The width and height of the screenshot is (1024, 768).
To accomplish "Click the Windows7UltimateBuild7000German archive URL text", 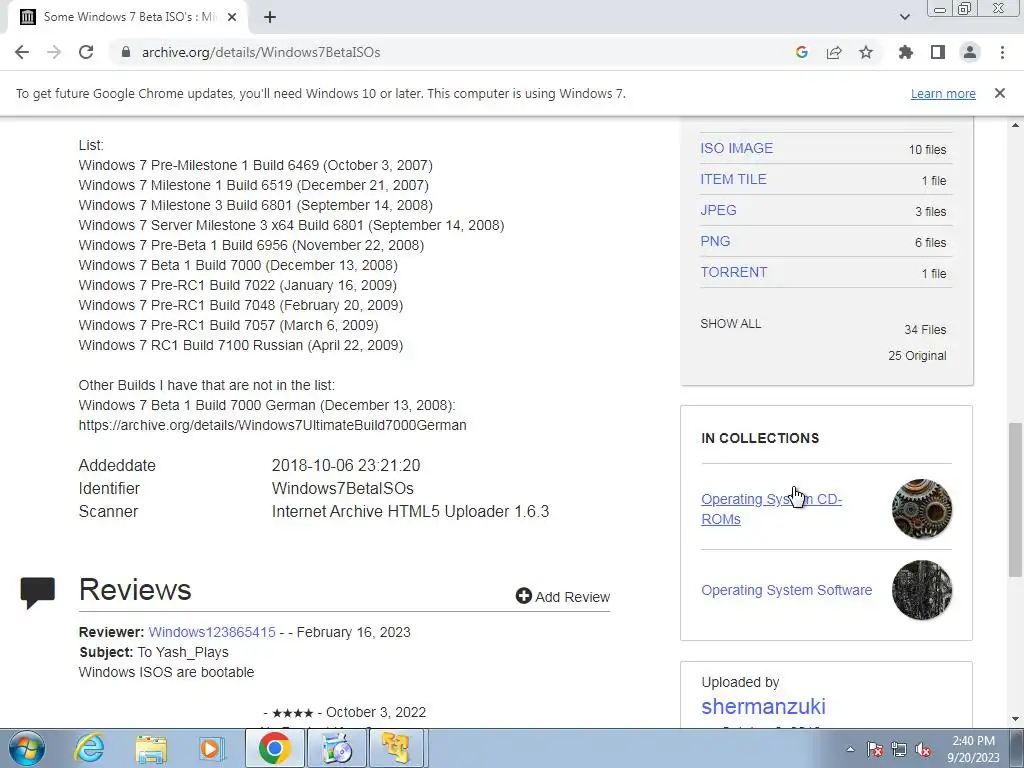I will click(272, 425).
